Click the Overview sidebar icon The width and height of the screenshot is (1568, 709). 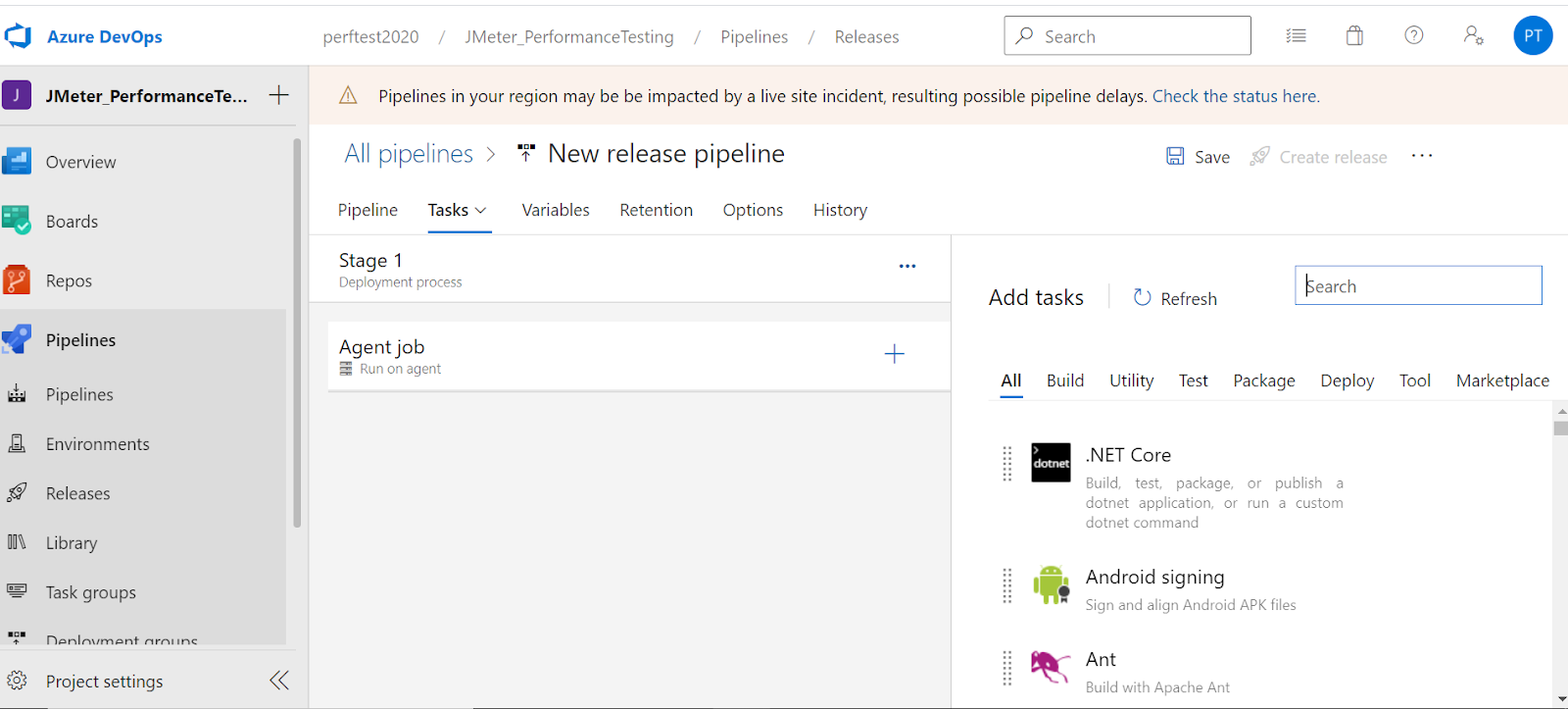click(17, 161)
